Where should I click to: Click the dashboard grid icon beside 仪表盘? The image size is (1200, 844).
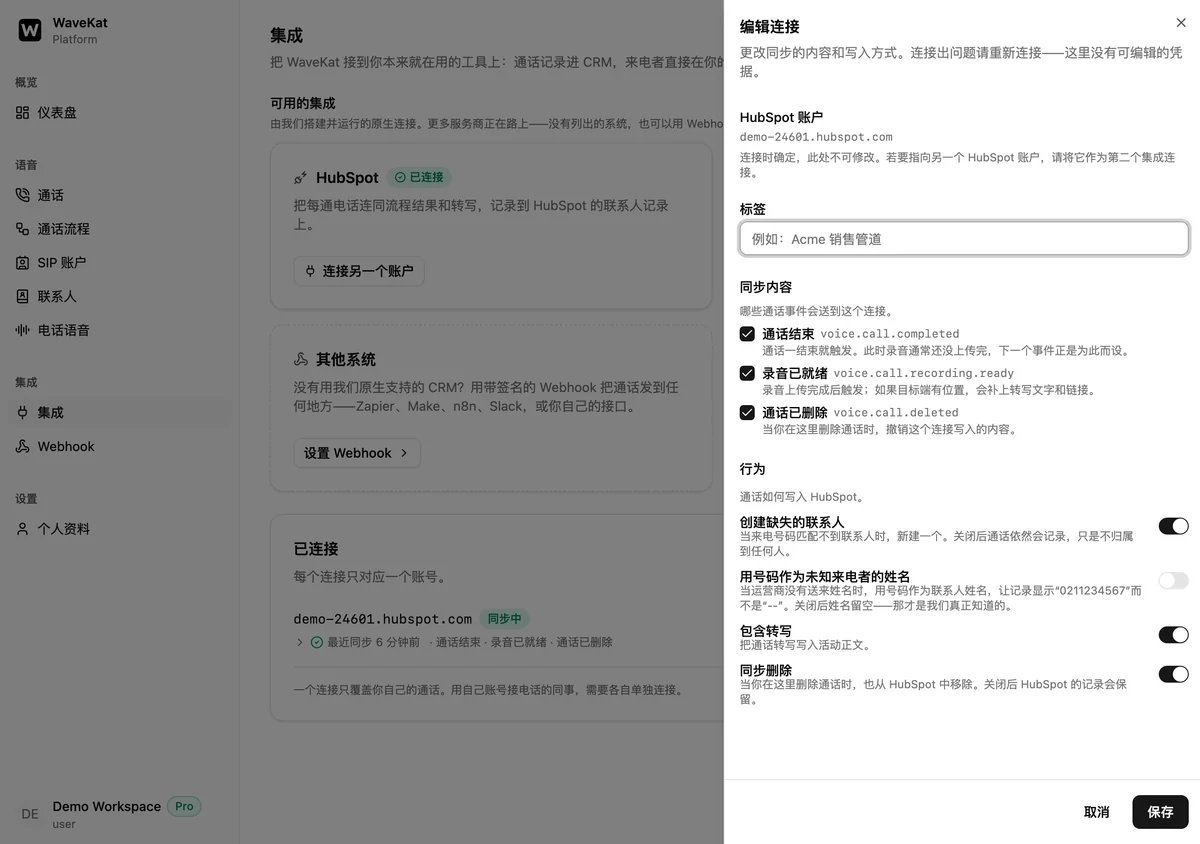click(23, 113)
